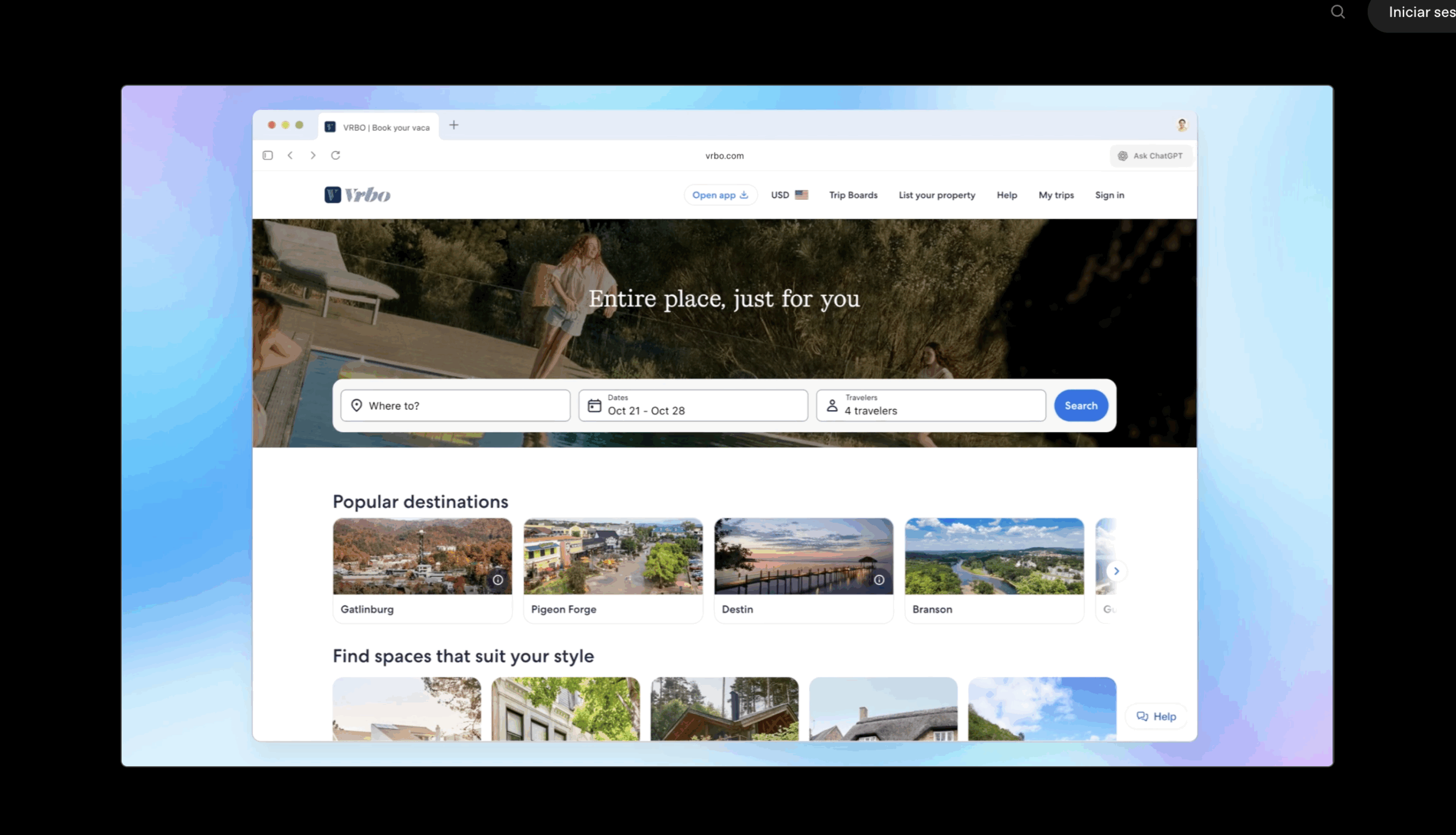
Task: Open a new tab with plus icon
Action: tap(454, 125)
